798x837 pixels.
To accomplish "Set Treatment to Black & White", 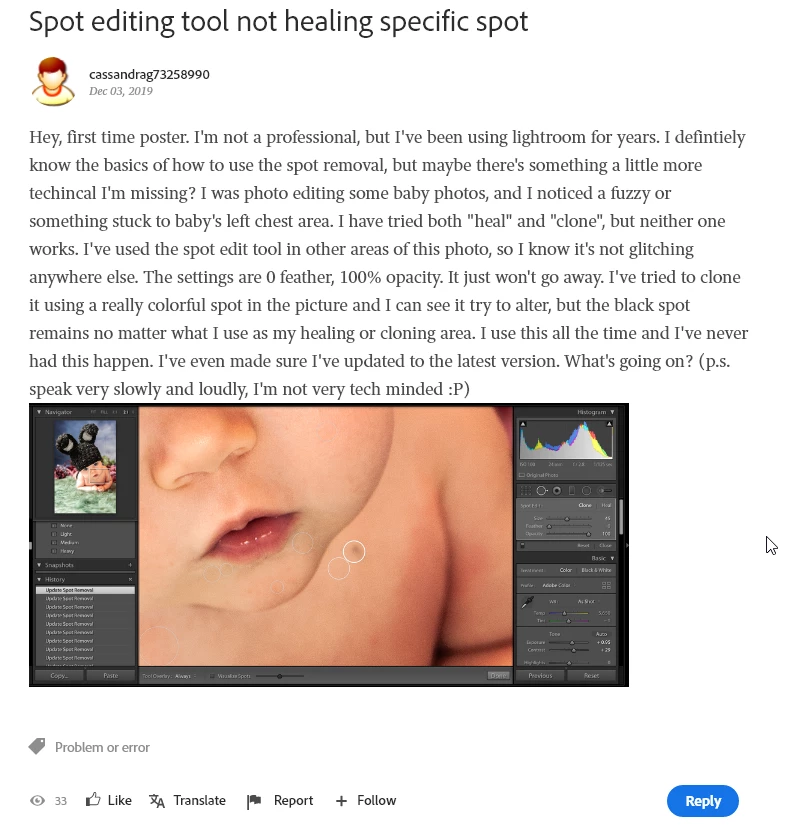I will point(596,570).
